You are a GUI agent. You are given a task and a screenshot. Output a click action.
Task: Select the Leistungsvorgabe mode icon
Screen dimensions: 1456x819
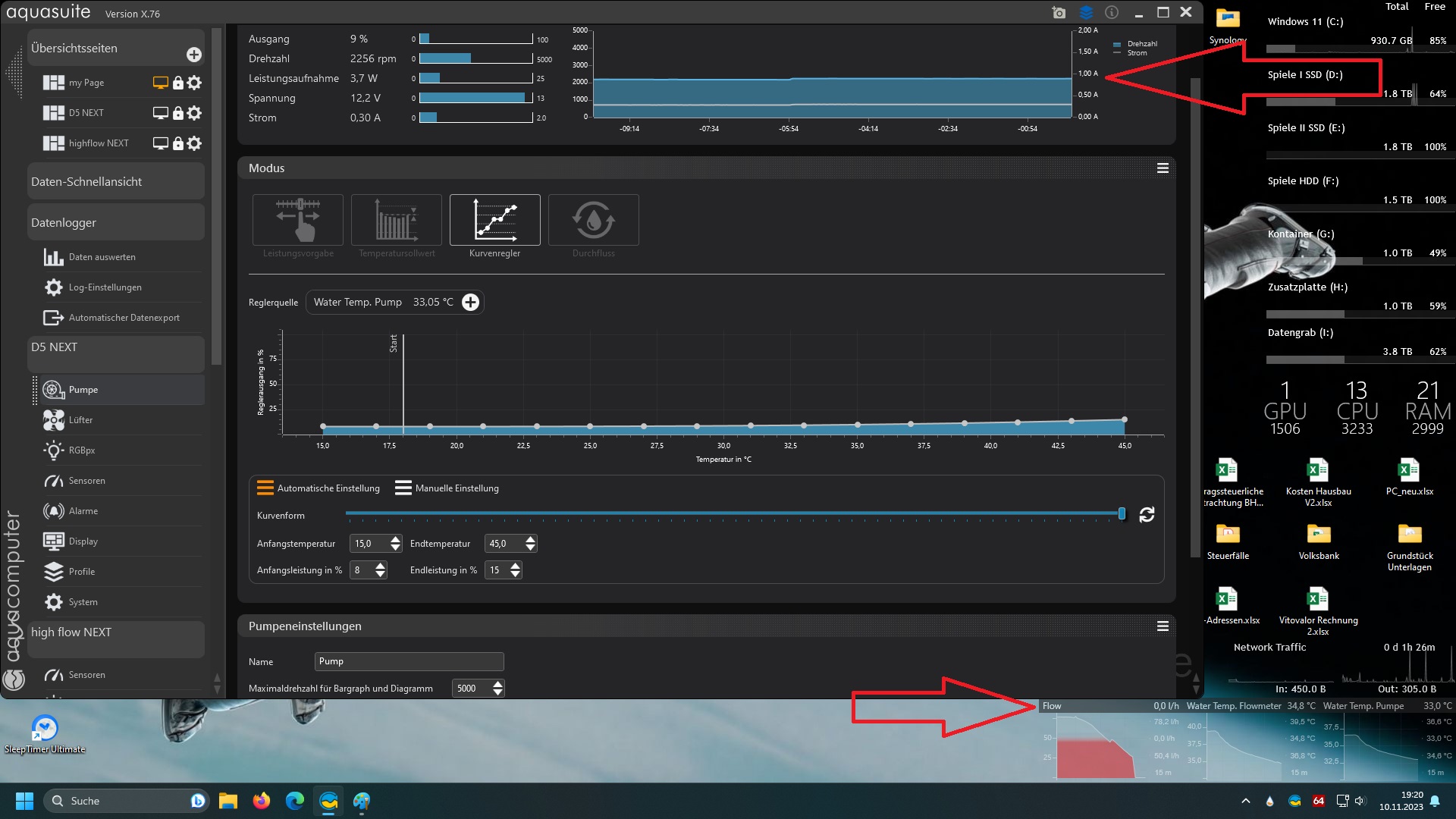coord(298,220)
